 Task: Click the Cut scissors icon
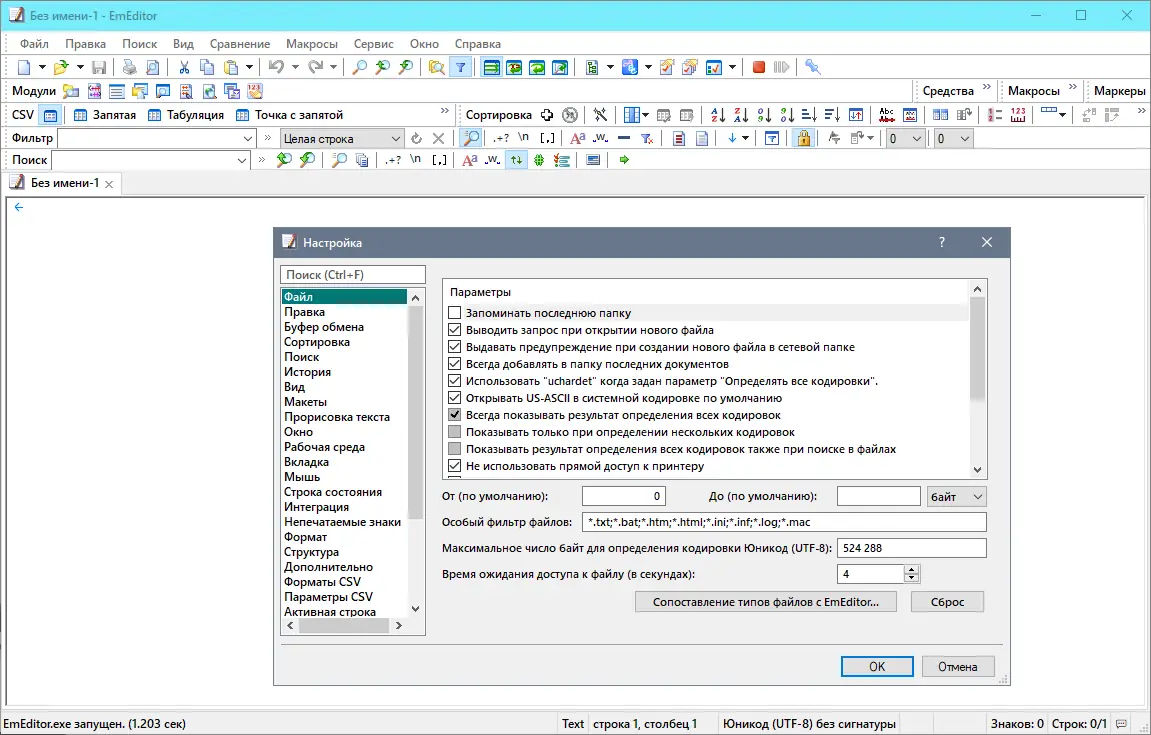click(184, 68)
